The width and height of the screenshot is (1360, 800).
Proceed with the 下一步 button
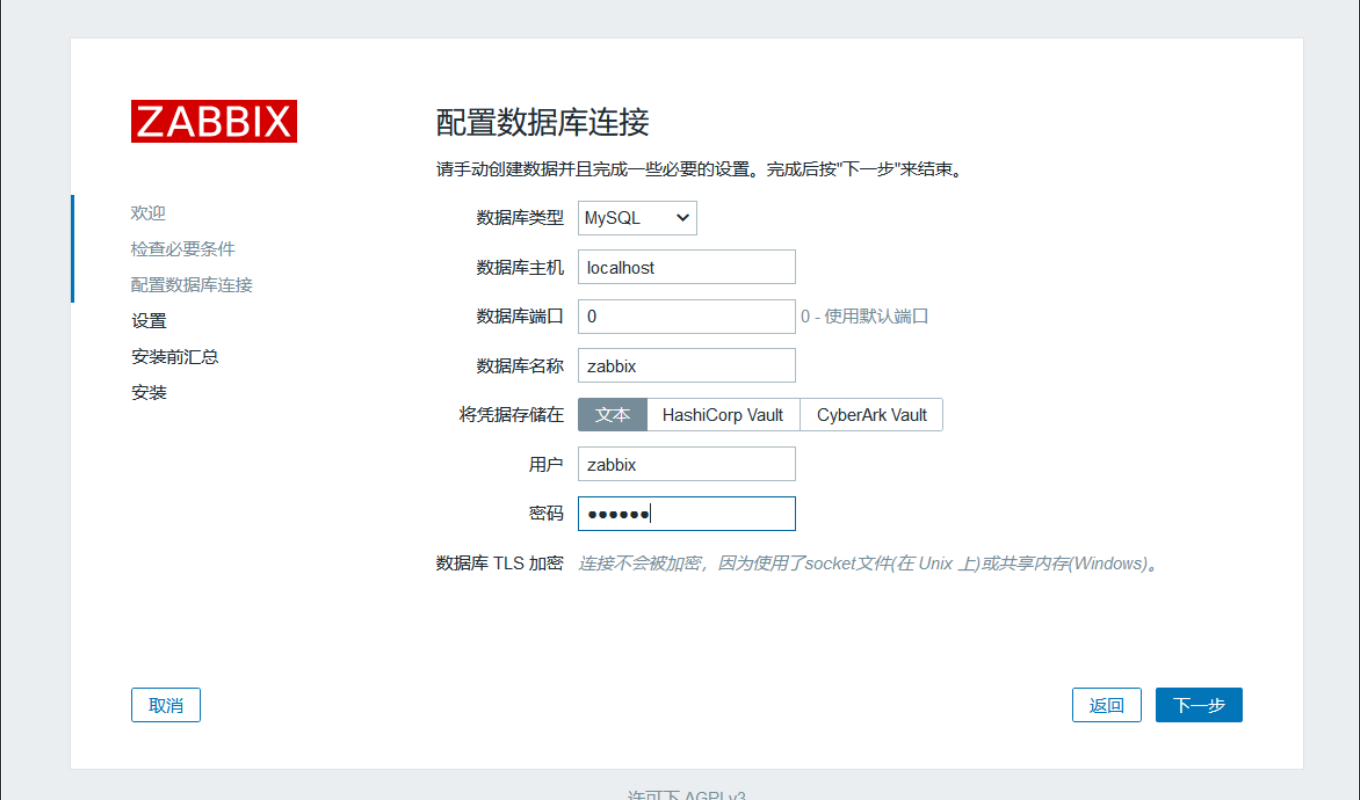click(1199, 705)
